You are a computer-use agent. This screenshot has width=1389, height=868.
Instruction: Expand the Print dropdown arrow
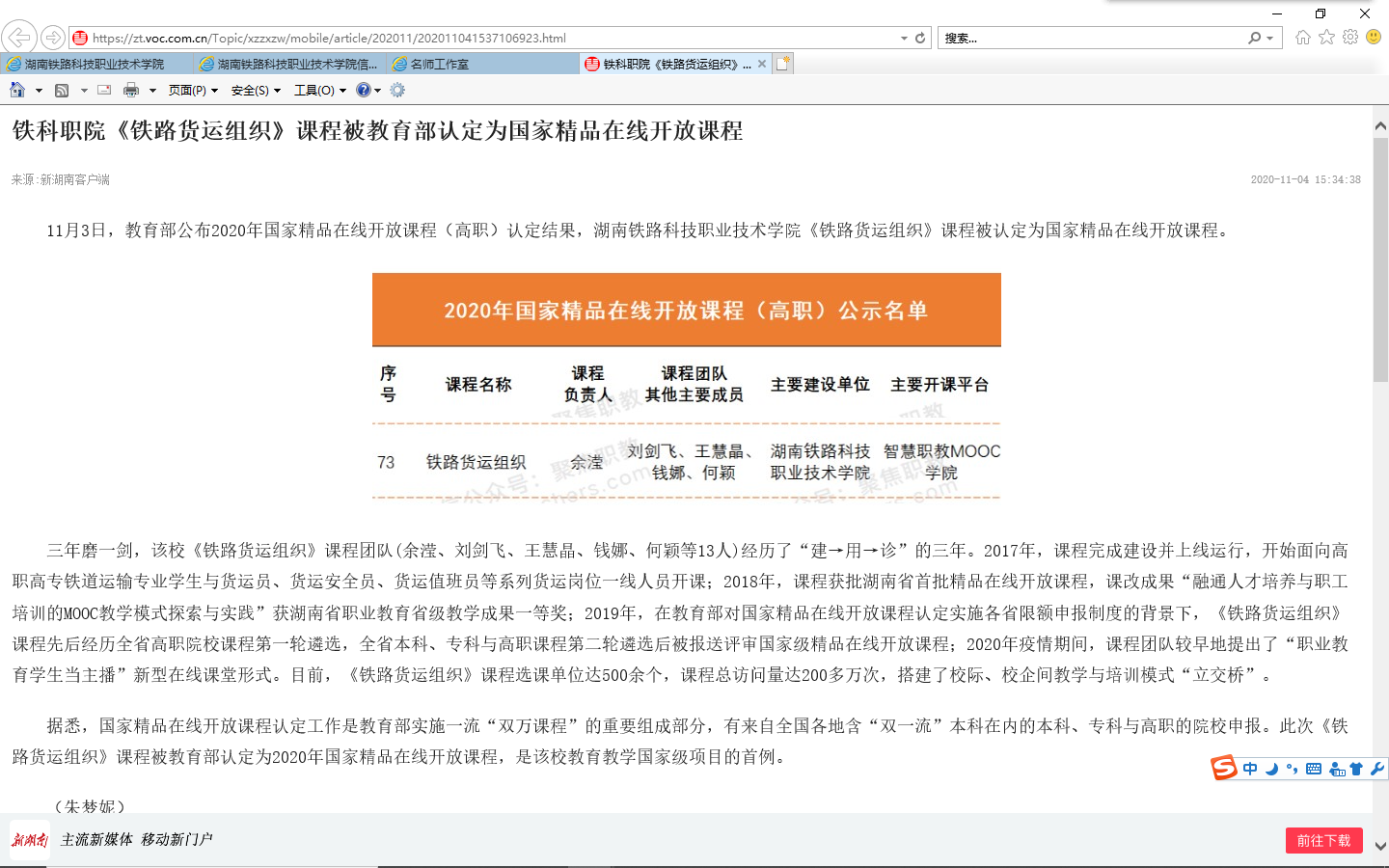[152, 91]
